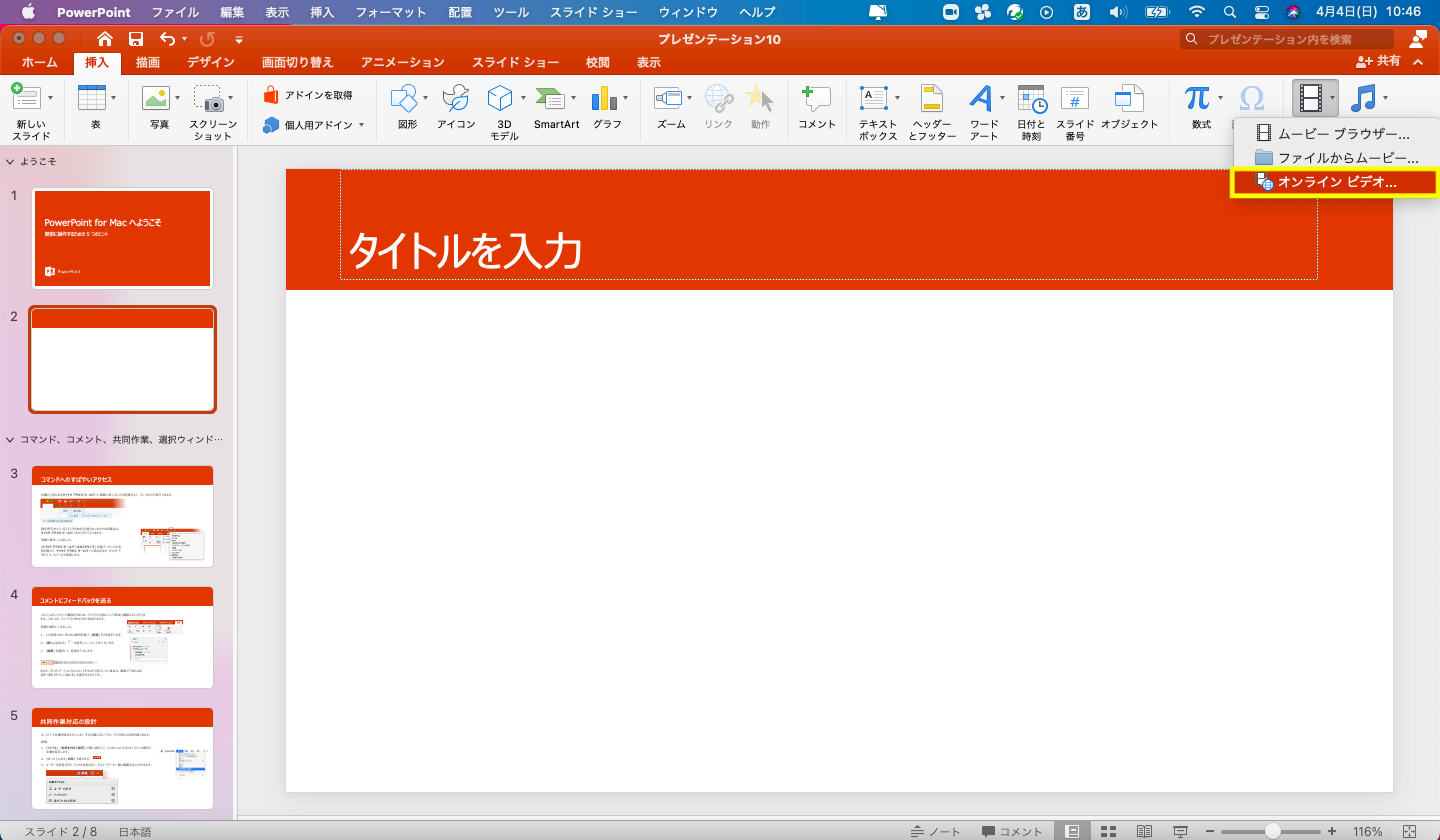
Task: Open the 写真 pictures icon
Action: [x=155, y=98]
